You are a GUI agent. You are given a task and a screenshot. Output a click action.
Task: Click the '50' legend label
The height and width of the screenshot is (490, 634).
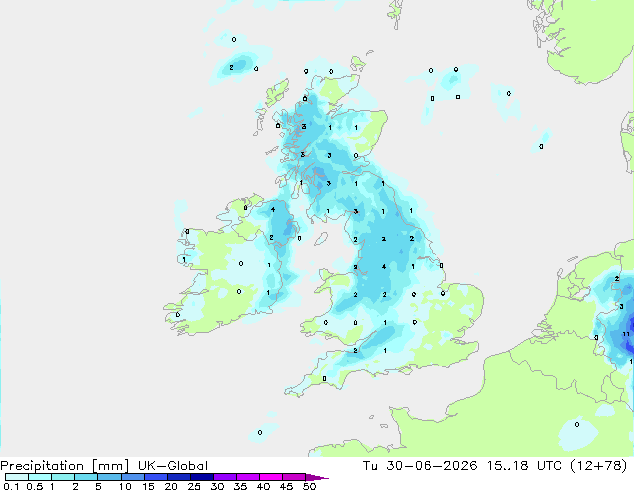309,486
